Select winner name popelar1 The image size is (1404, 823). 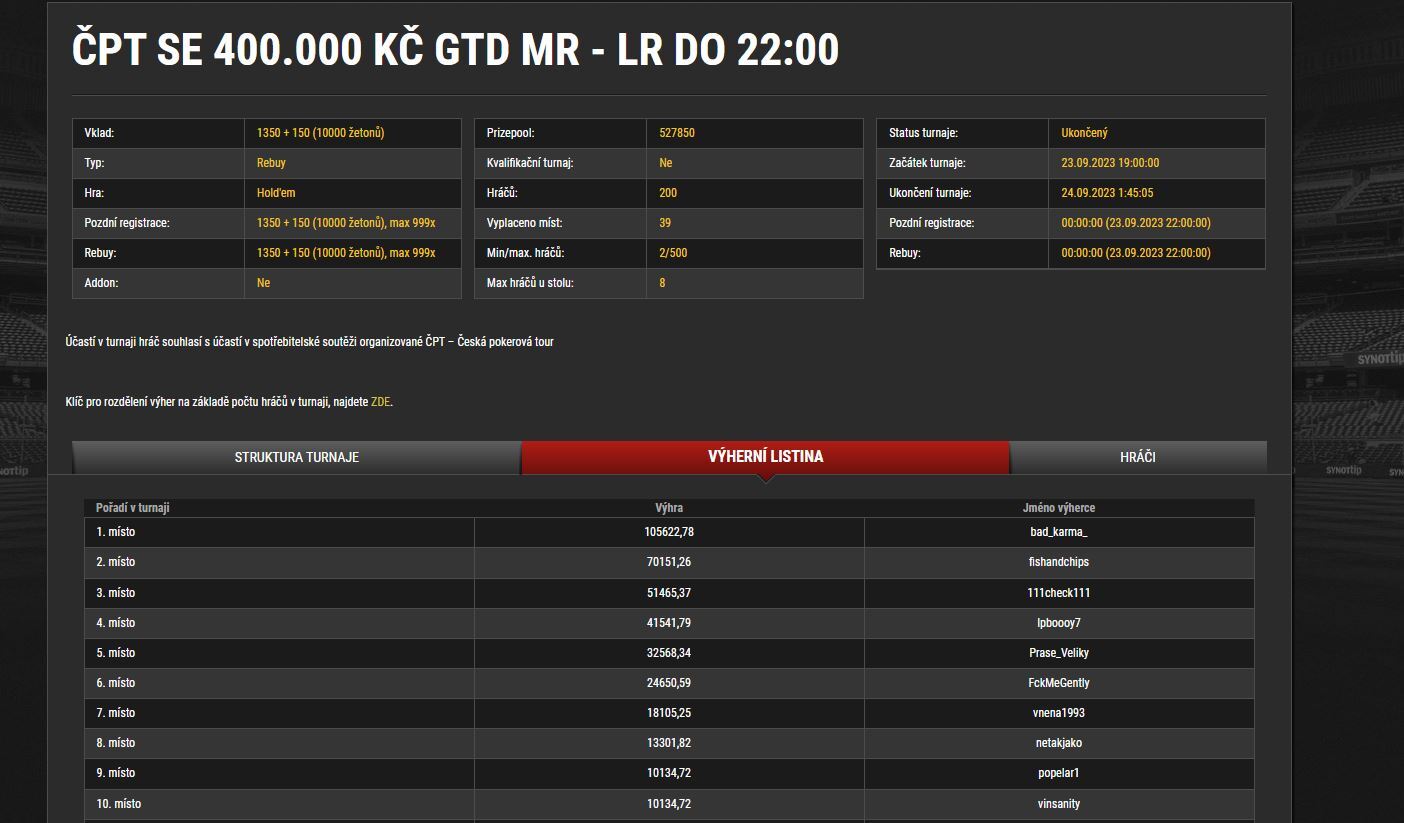[1059, 773]
